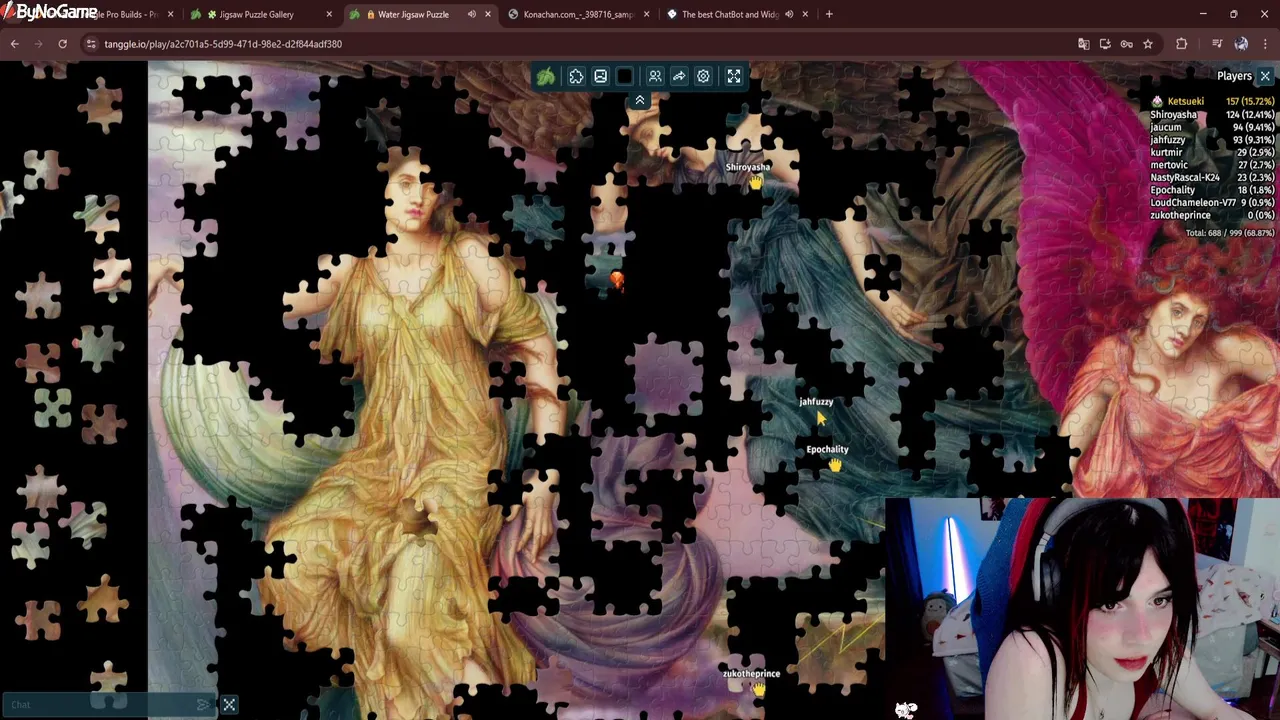1280x720 pixels.
Task: Open a new browser tab
Action: coord(829,14)
